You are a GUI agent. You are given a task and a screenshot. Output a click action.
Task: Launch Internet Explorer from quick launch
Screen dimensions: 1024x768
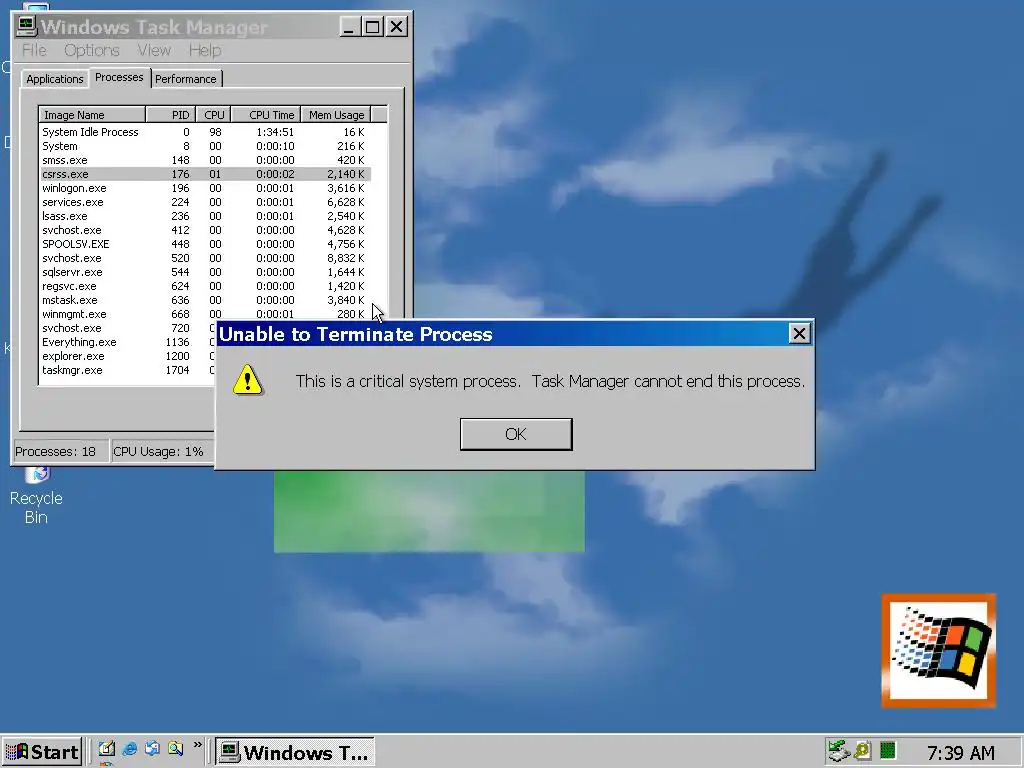tap(129, 748)
